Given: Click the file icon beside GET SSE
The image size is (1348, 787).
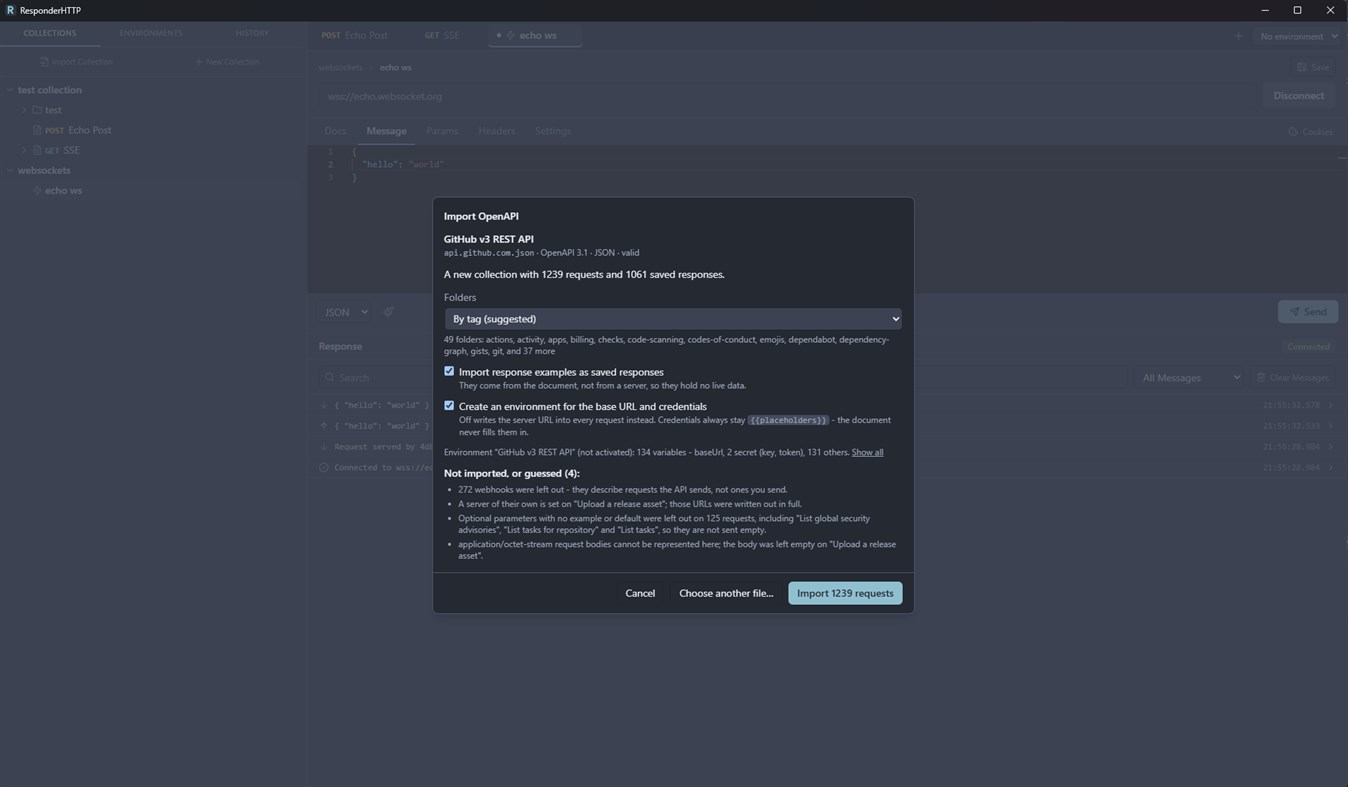Looking at the screenshot, I should coord(37,150).
